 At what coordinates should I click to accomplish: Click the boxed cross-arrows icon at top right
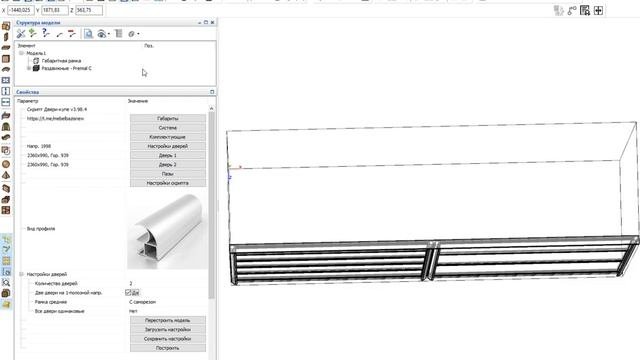pyautogui.click(x=598, y=11)
